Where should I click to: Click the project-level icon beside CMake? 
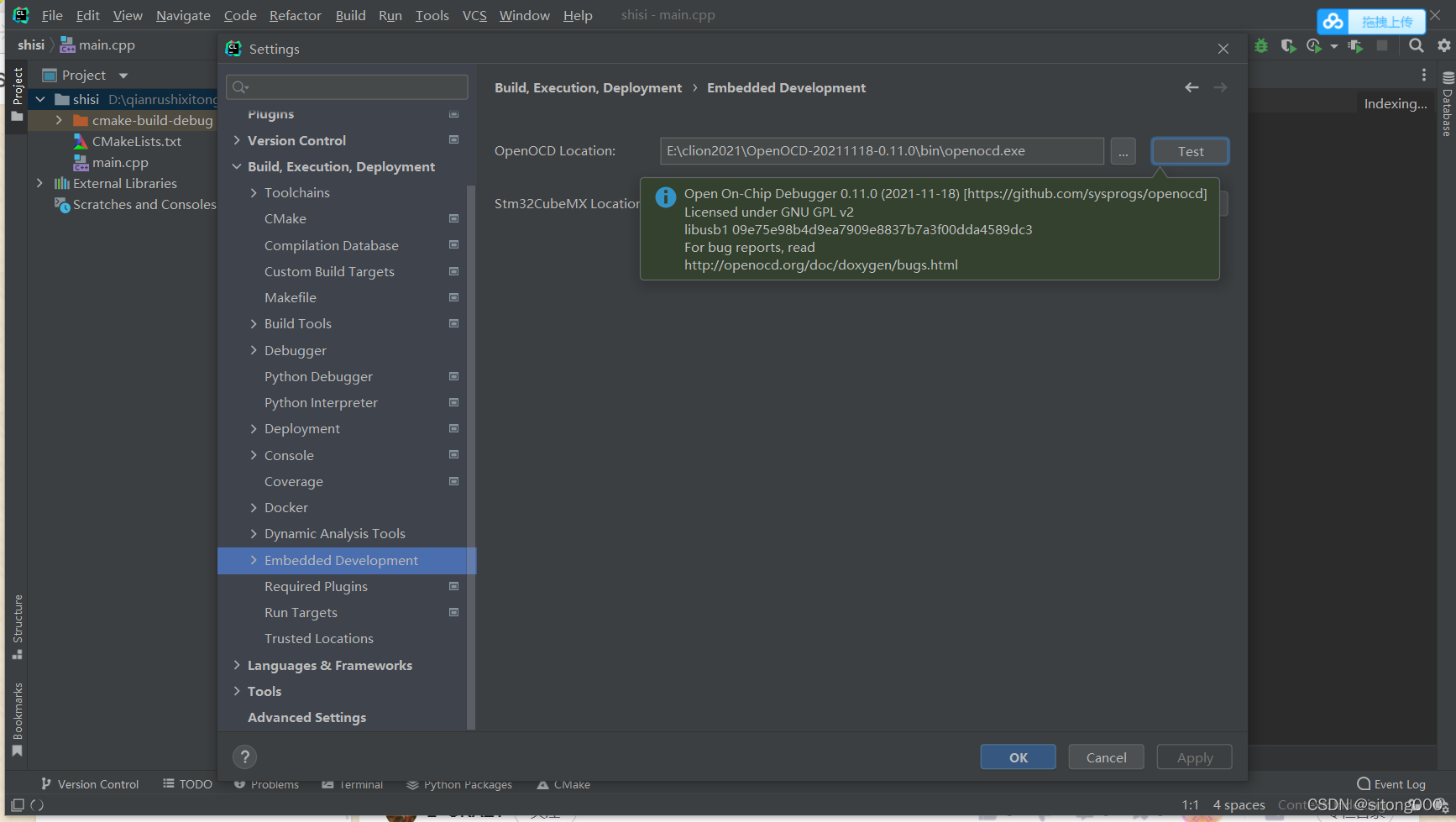tap(453, 218)
